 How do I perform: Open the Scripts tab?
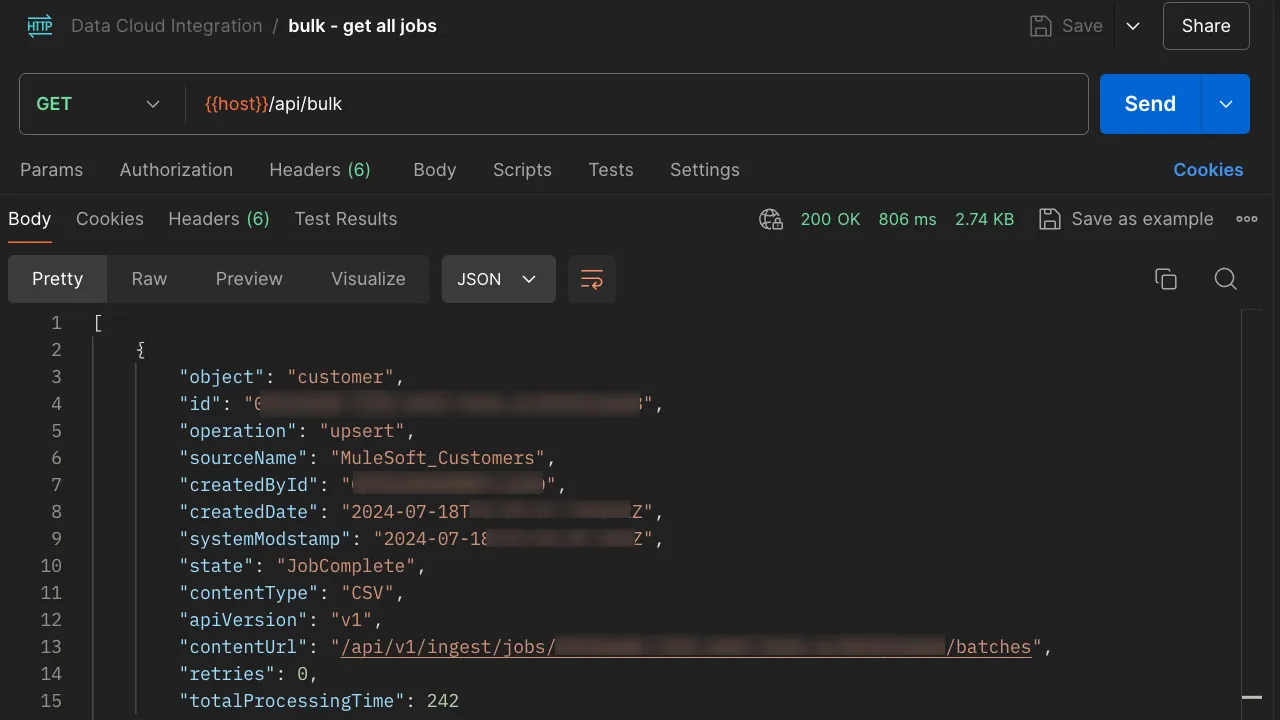pyautogui.click(x=522, y=170)
